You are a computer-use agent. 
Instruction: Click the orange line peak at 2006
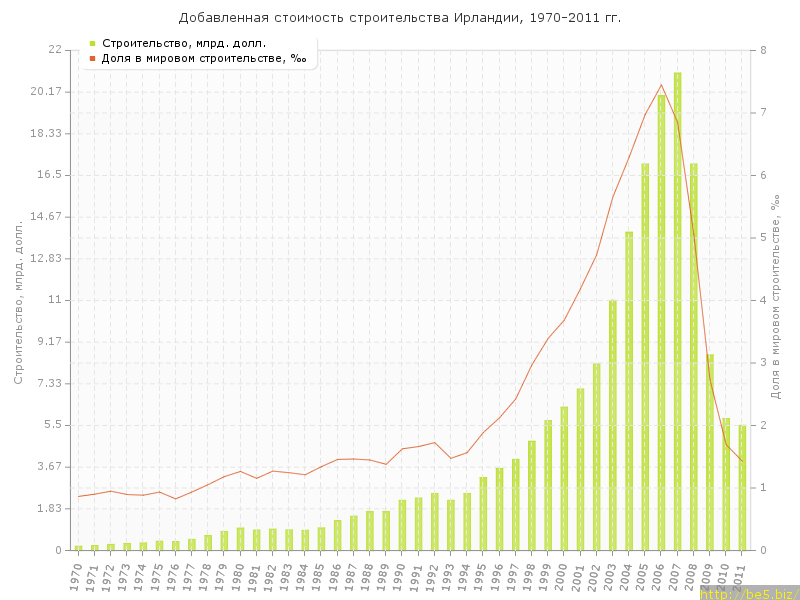tap(661, 85)
